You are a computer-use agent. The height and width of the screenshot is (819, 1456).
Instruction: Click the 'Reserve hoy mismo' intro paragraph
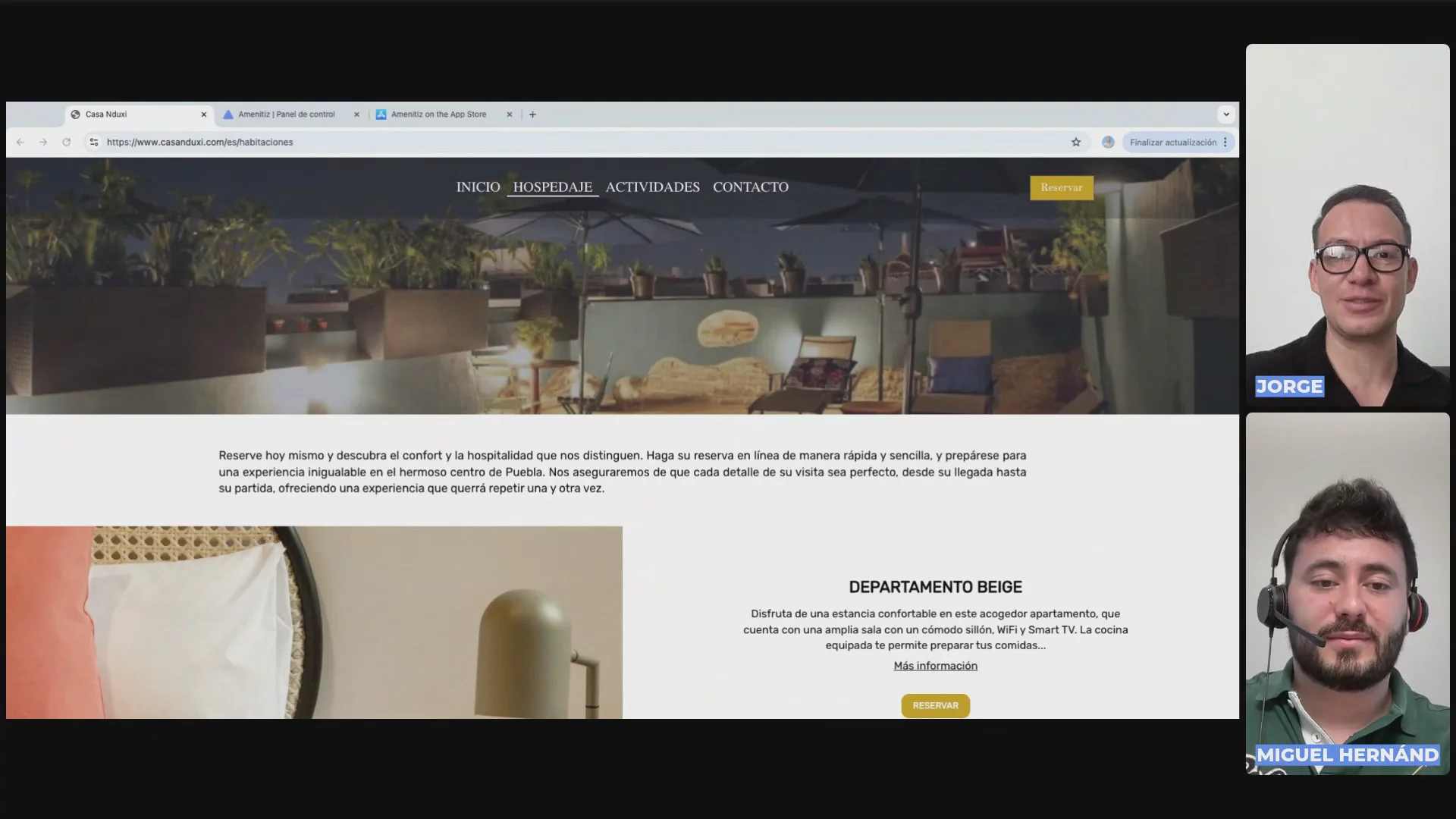click(x=623, y=472)
